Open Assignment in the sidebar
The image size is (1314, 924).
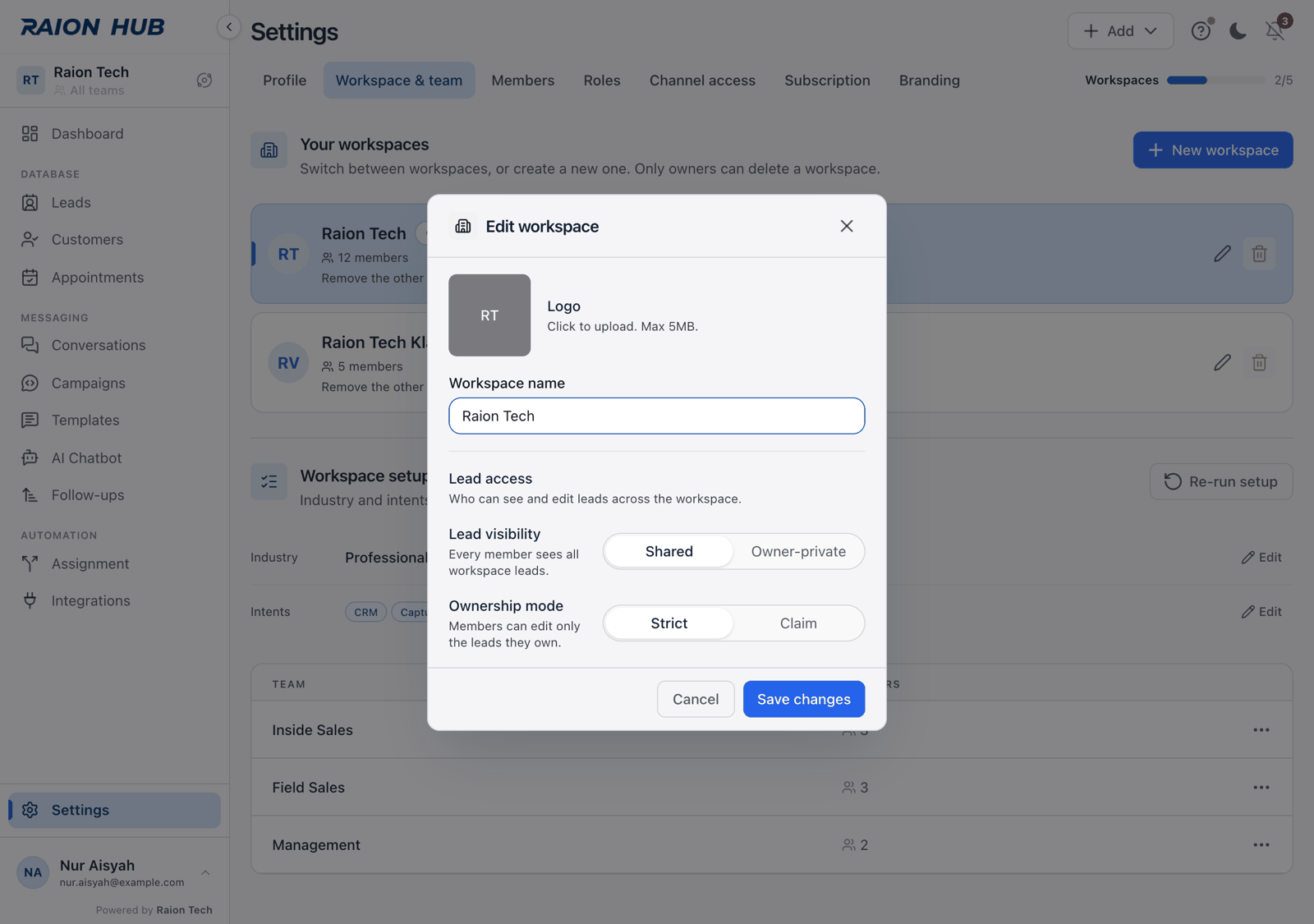[x=114, y=564]
